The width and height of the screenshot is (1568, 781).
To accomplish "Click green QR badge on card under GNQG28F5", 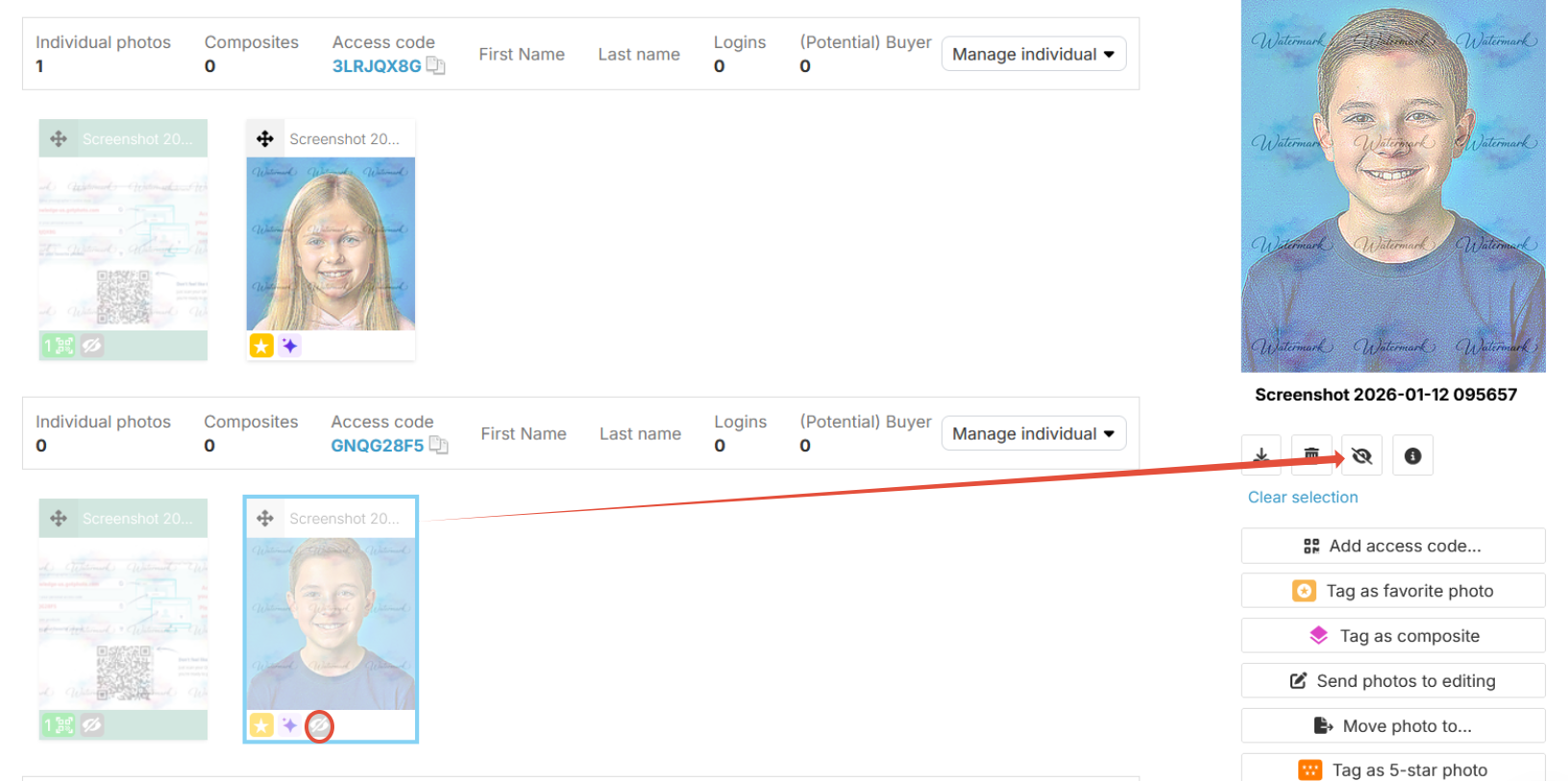I will (x=59, y=725).
